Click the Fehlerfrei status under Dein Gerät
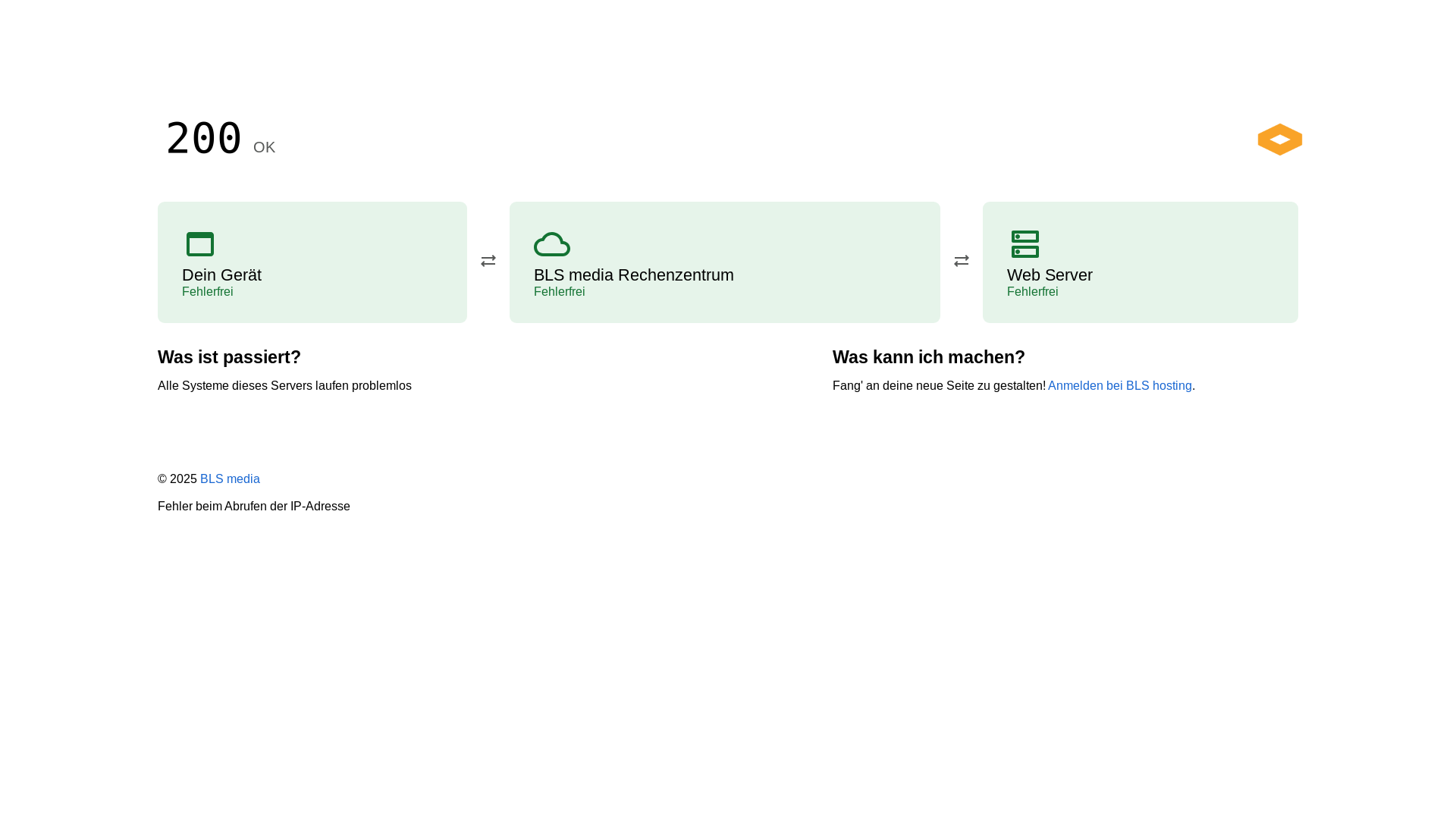 [208, 292]
